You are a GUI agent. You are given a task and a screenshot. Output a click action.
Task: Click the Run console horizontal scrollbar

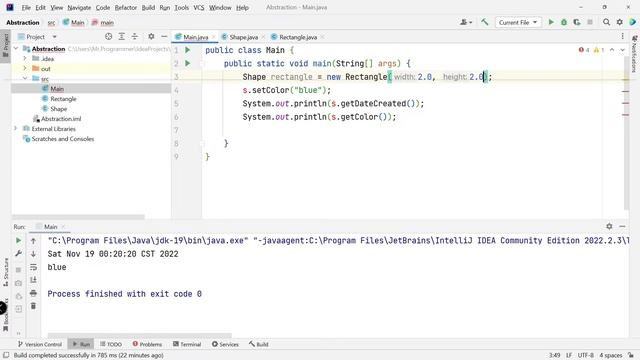coord(140,335)
